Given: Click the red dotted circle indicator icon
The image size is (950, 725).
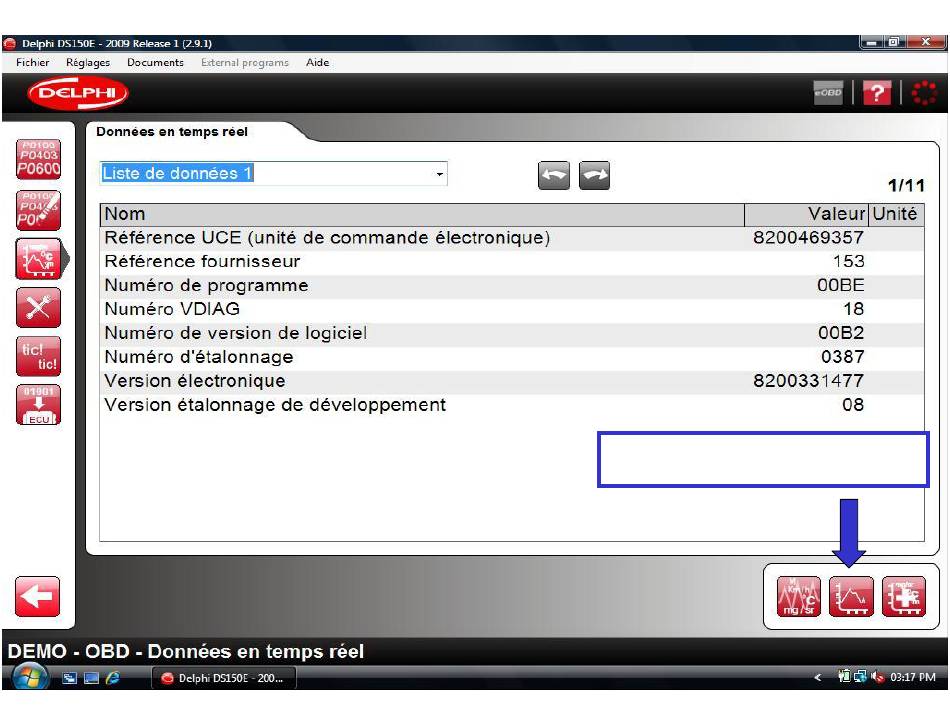Looking at the screenshot, I should point(923,93).
